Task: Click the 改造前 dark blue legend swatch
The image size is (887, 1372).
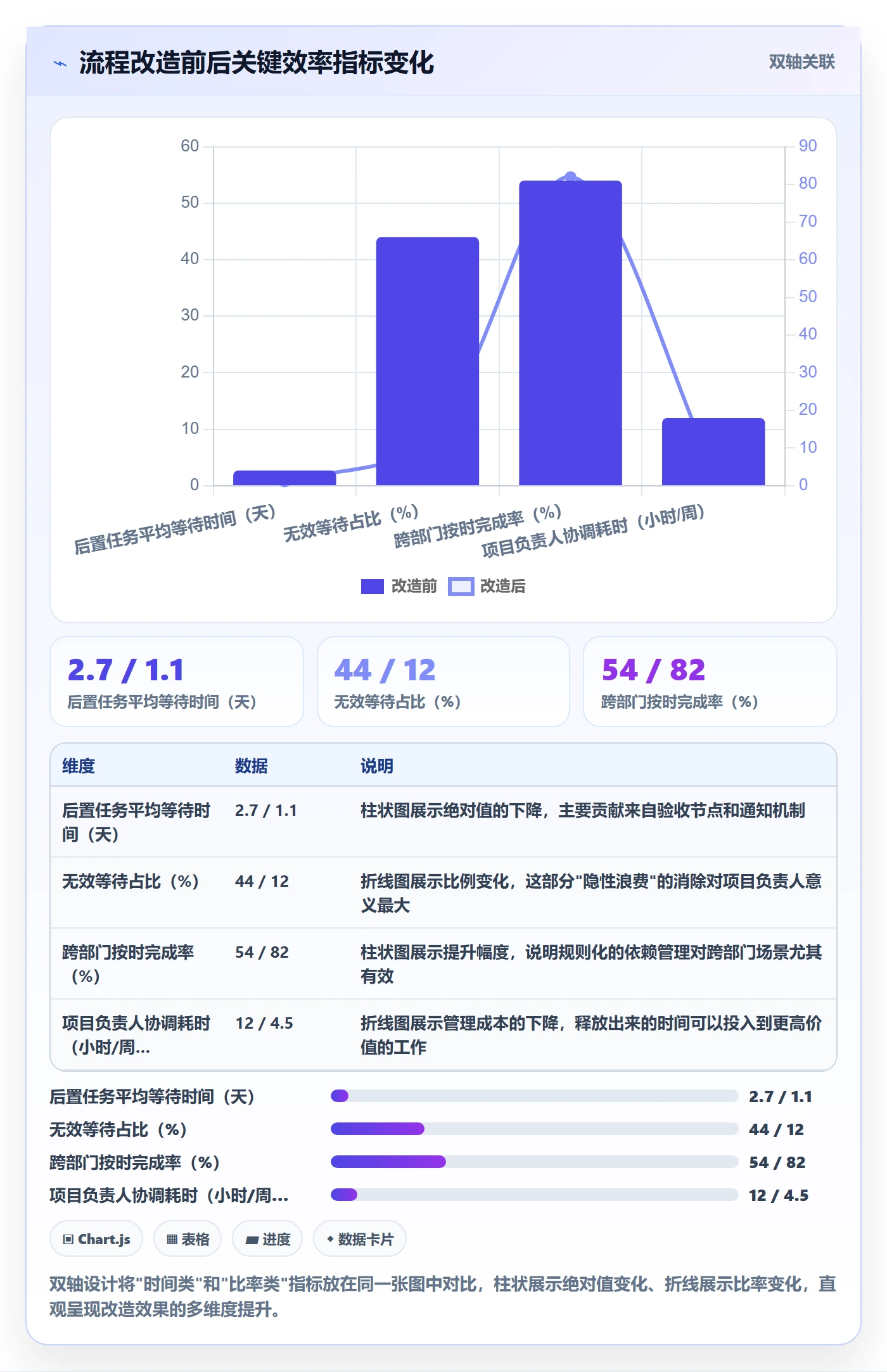Action: 373,587
